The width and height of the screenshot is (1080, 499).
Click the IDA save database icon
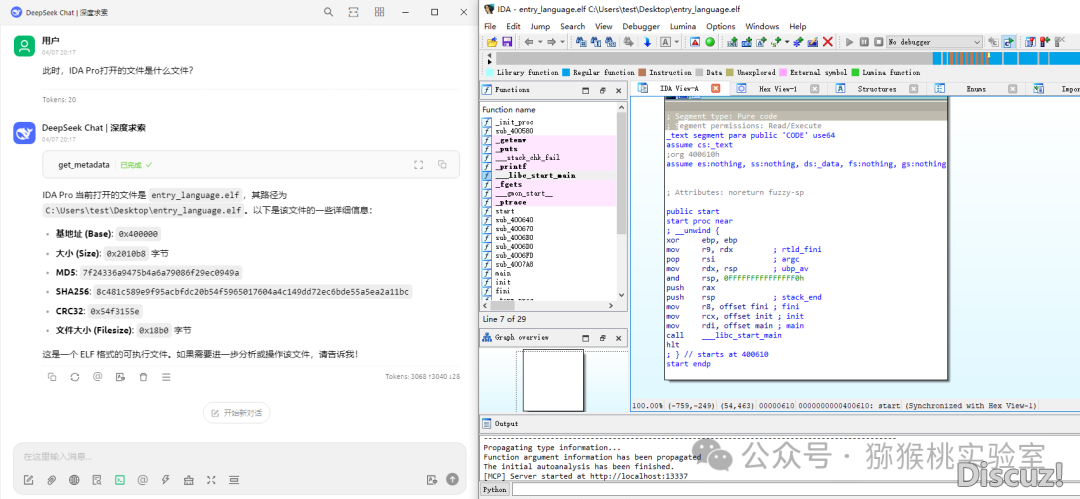click(506, 42)
